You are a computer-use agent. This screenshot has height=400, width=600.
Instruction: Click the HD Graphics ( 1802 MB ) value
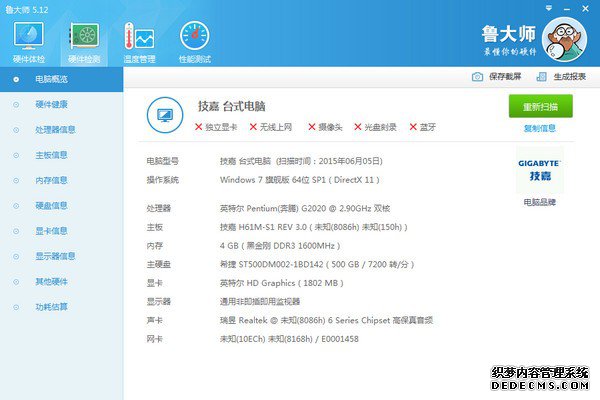coord(282,283)
